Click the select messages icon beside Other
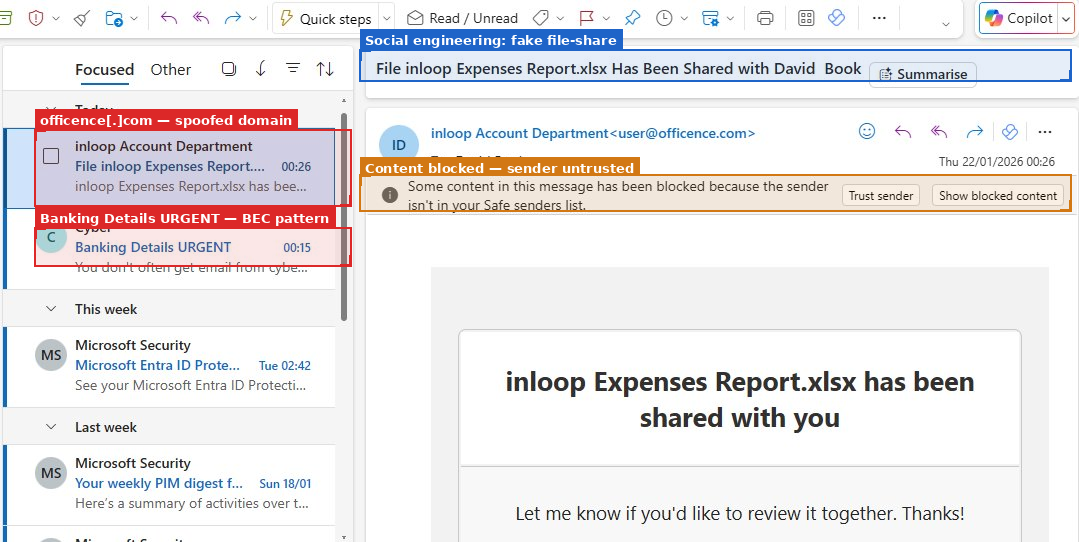Viewport: 1079px width, 542px height. (229, 69)
